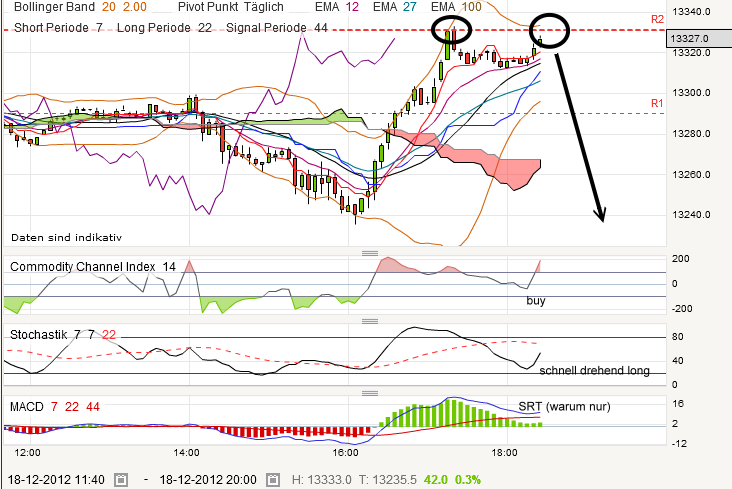732x489 pixels.
Task: Click the 'schnell drehend long' annotation
Action: tap(594, 371)
